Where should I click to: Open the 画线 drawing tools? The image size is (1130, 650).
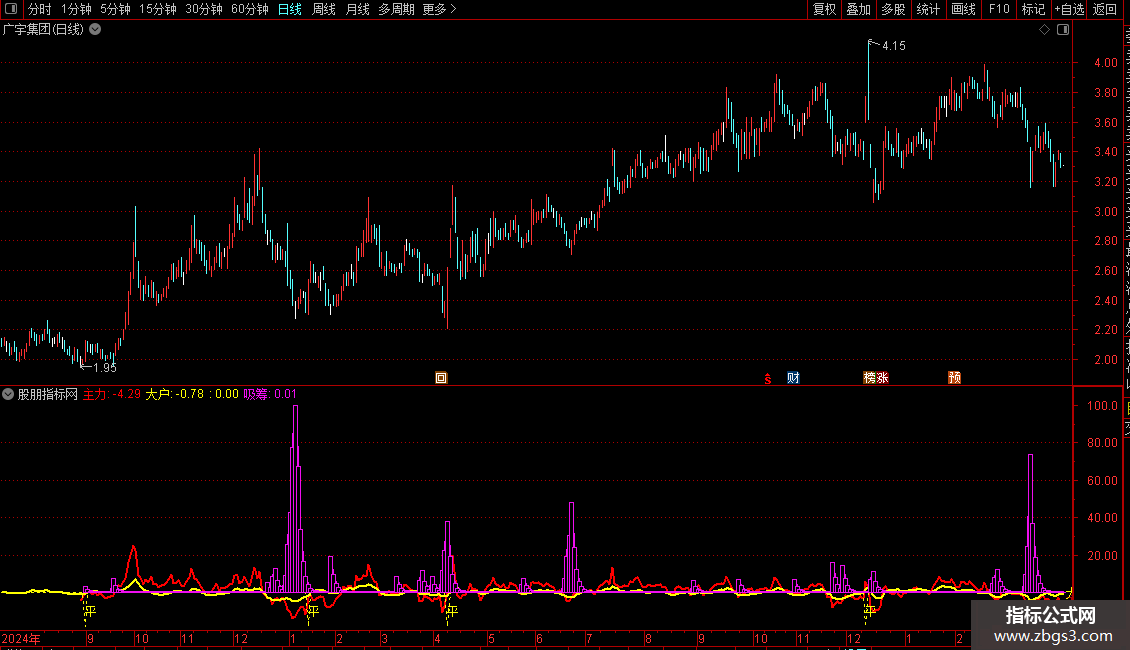[x=963, y=9]
